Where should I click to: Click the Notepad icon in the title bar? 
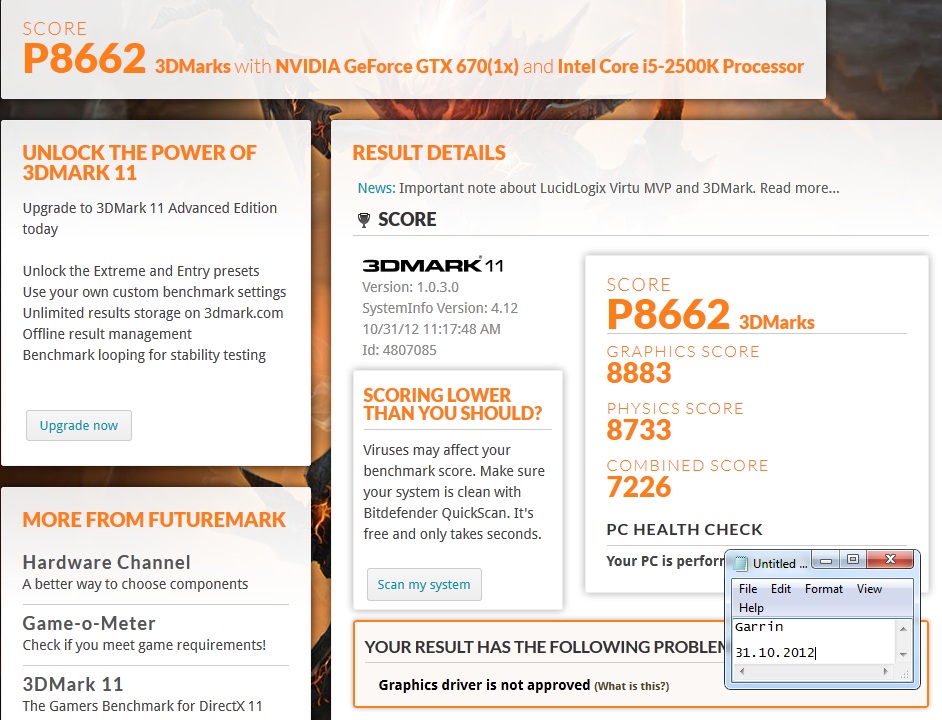[740, 564]
